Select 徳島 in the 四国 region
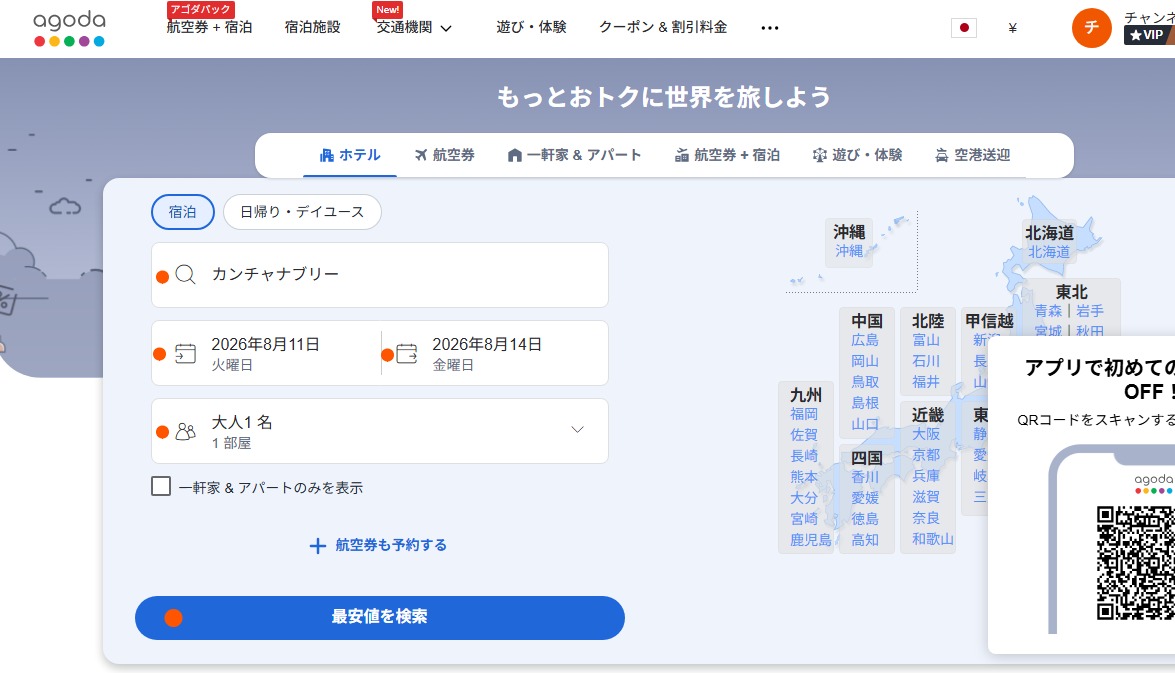This screenshot has height=673, width=1175. [865, 519]
